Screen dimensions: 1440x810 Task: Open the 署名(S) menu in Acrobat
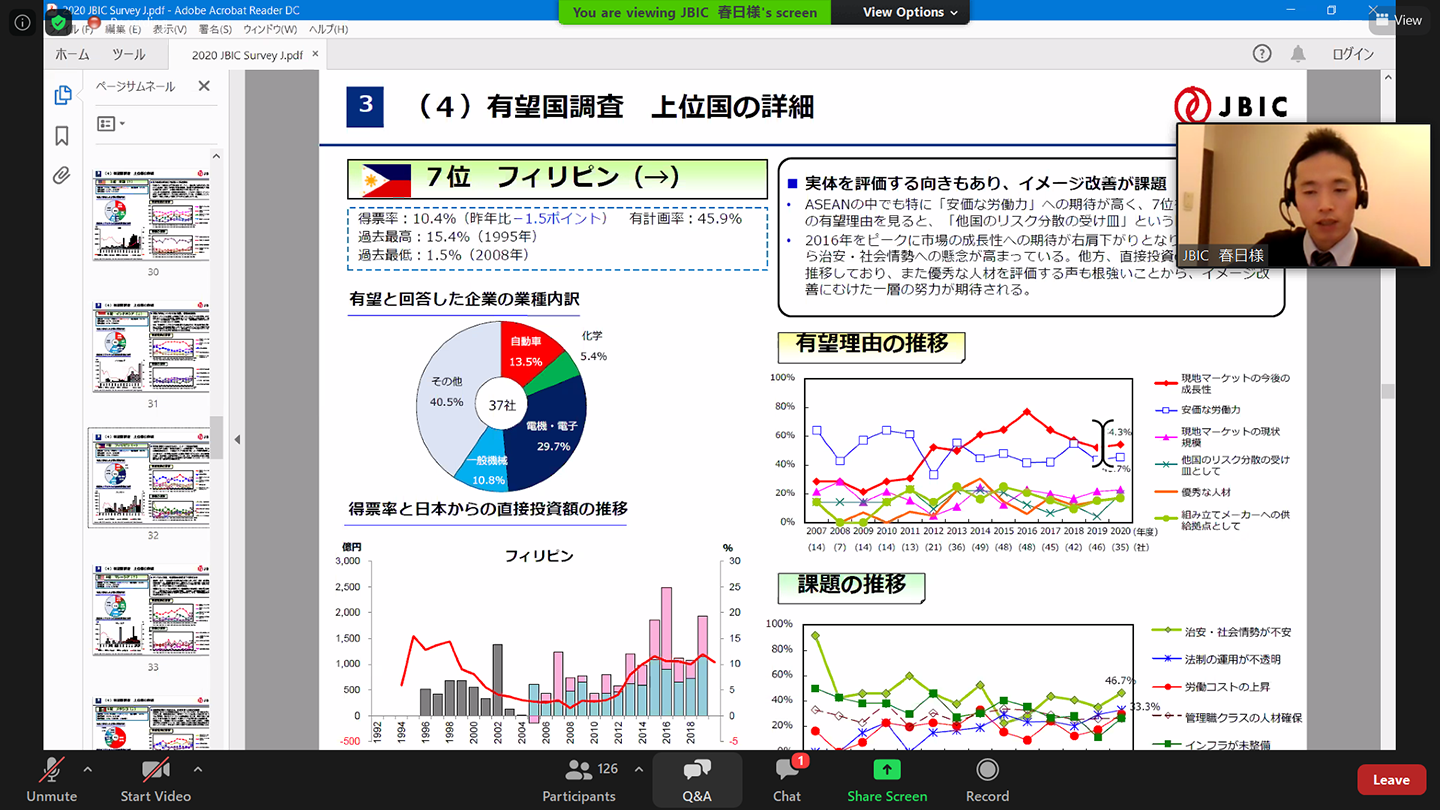(214, 29)
